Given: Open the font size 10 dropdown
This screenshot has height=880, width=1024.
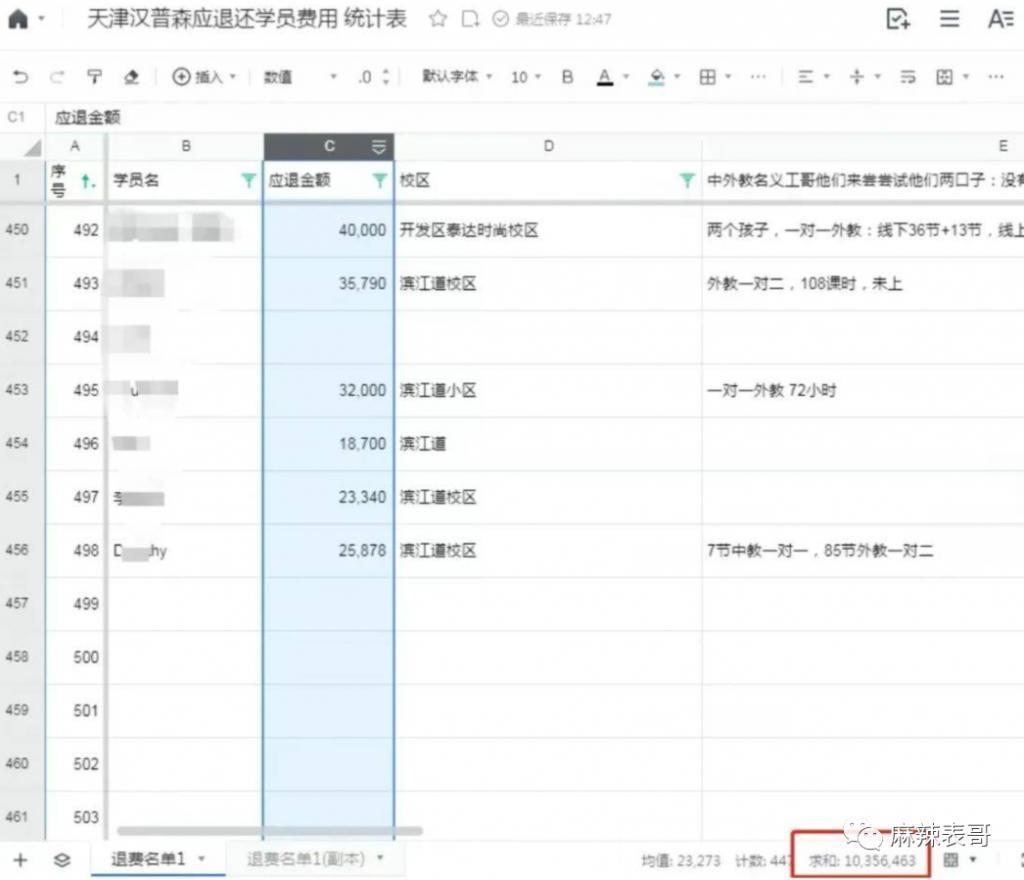Looking at the screenshot, I should 526,77.
